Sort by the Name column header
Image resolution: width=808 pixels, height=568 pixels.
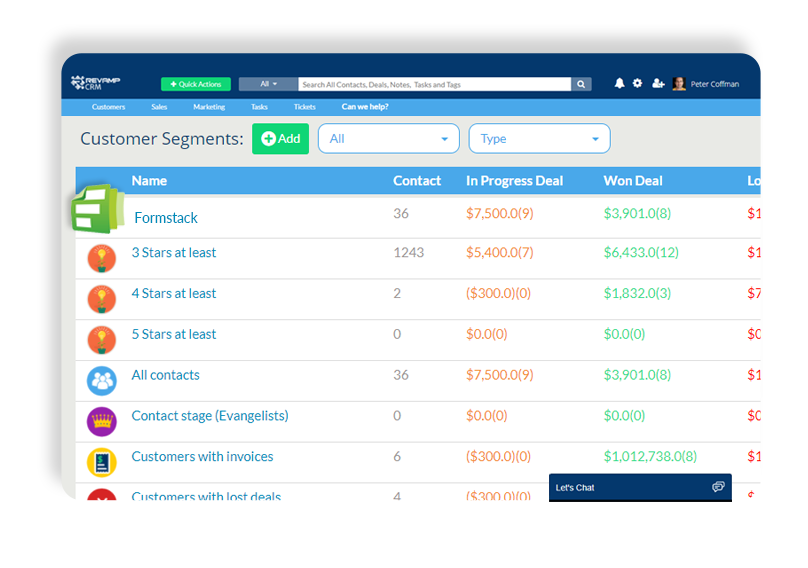pos(149,181)
